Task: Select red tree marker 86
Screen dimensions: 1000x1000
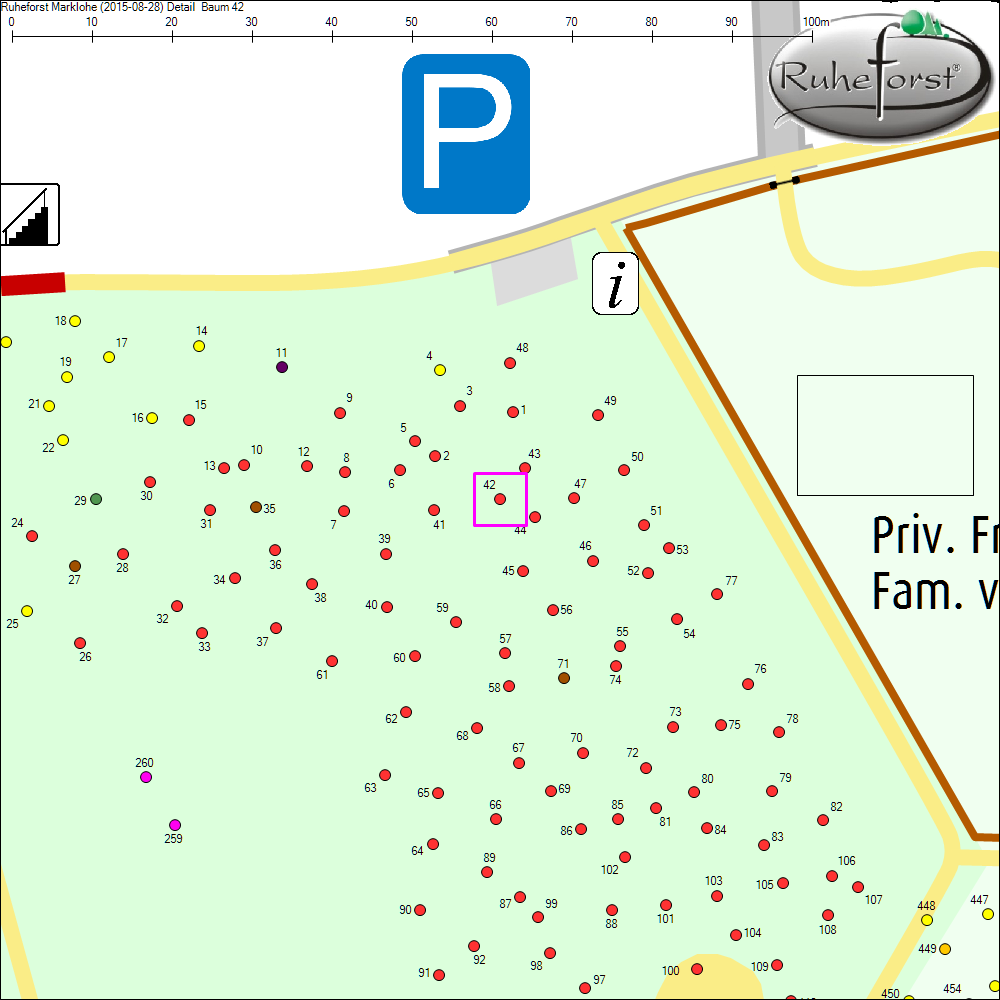Action: pyautogui.click(x=581, y=829)
